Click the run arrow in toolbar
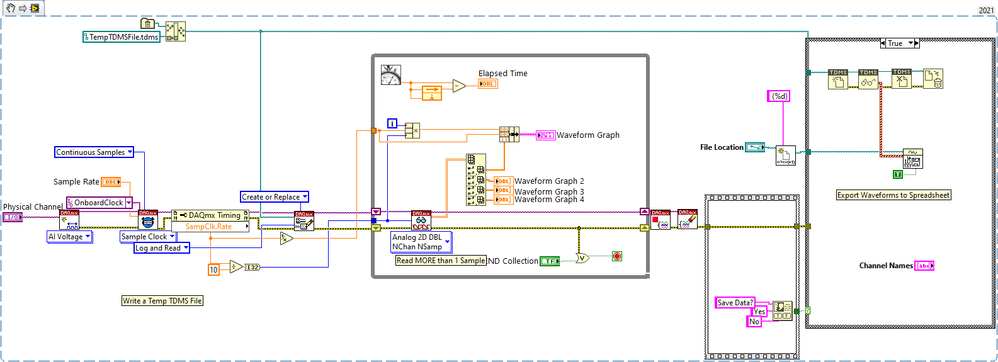 22,8
